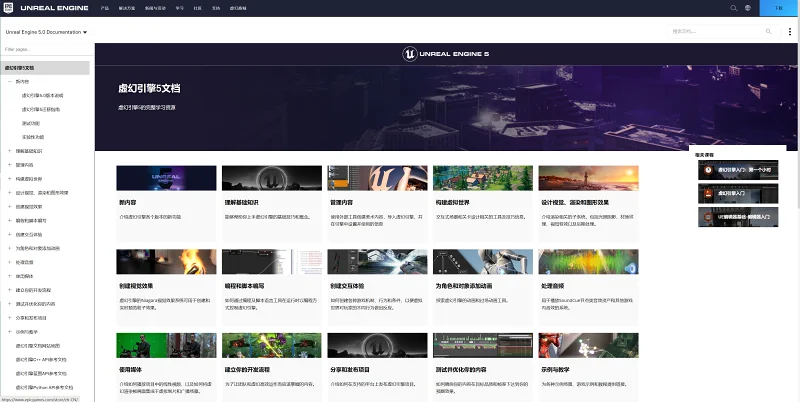Collapse the 新内容 sidebar section

[x=10, y=82]
